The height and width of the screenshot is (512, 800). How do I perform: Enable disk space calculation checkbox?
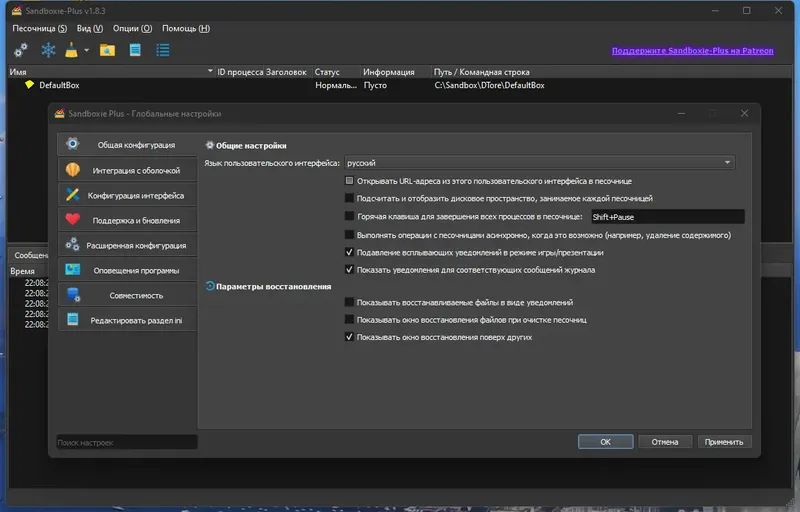point(349,198)
